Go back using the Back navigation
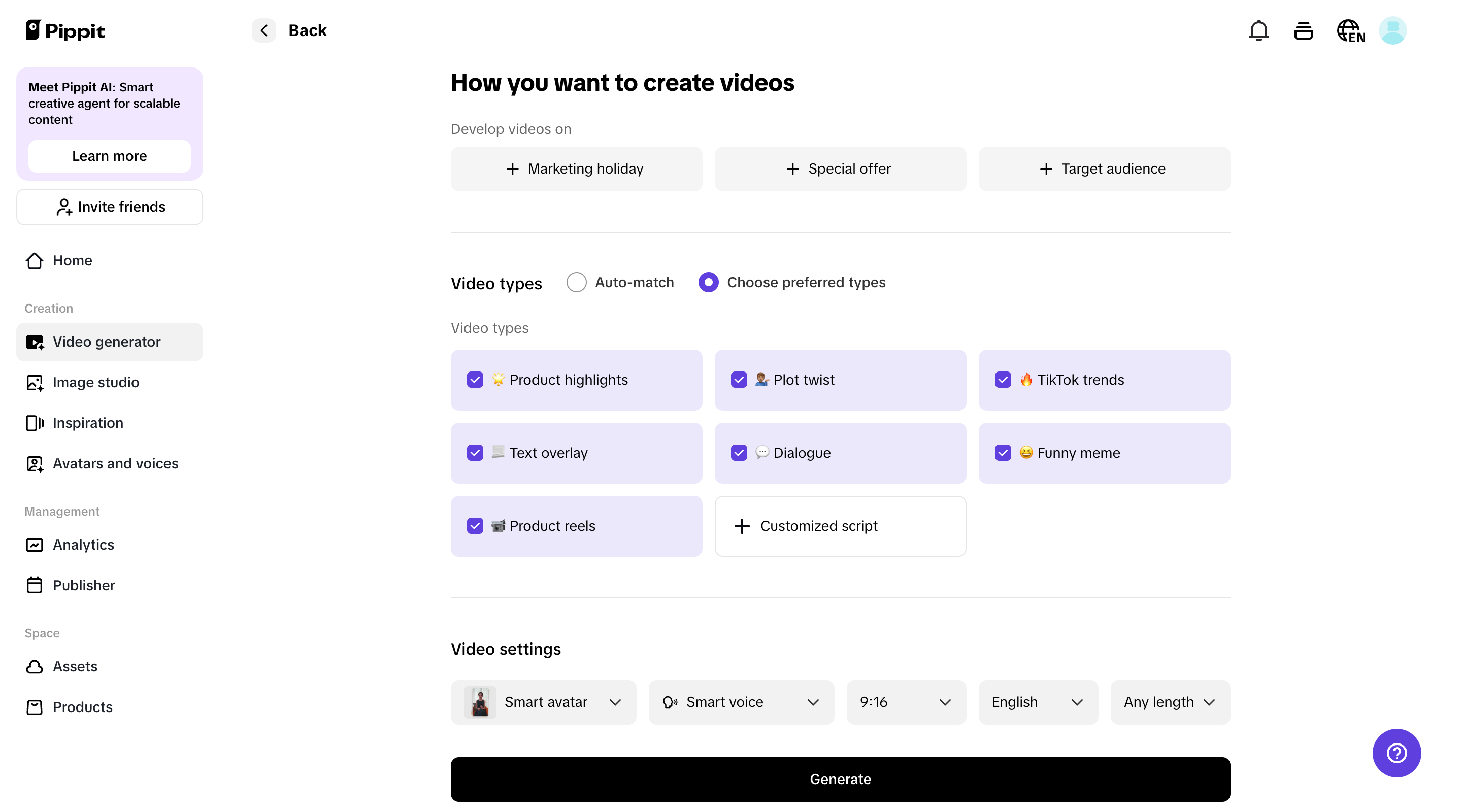Viewport: 1461px width, 812px height. point(263,30)
